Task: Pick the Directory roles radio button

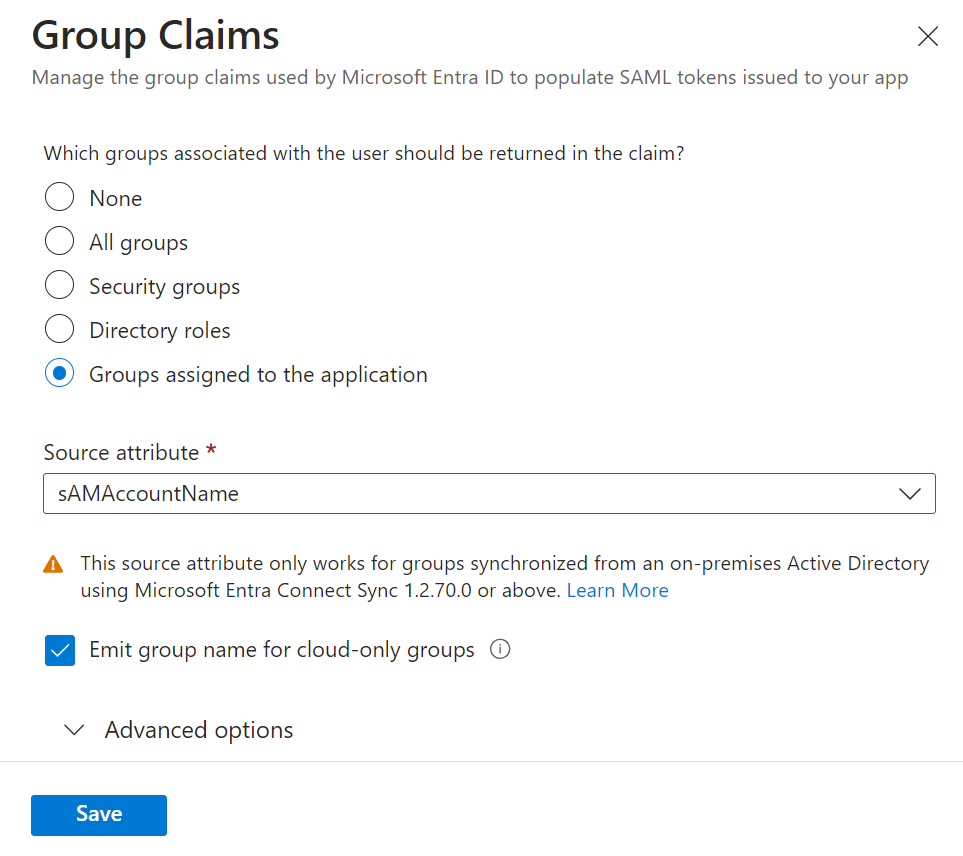Action: tap(60, 330)
